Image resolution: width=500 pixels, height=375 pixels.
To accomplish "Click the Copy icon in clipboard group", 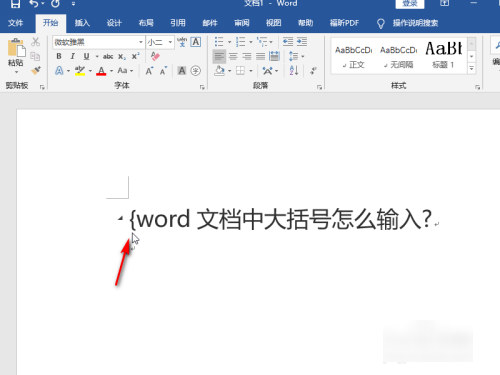I will 35,56.
